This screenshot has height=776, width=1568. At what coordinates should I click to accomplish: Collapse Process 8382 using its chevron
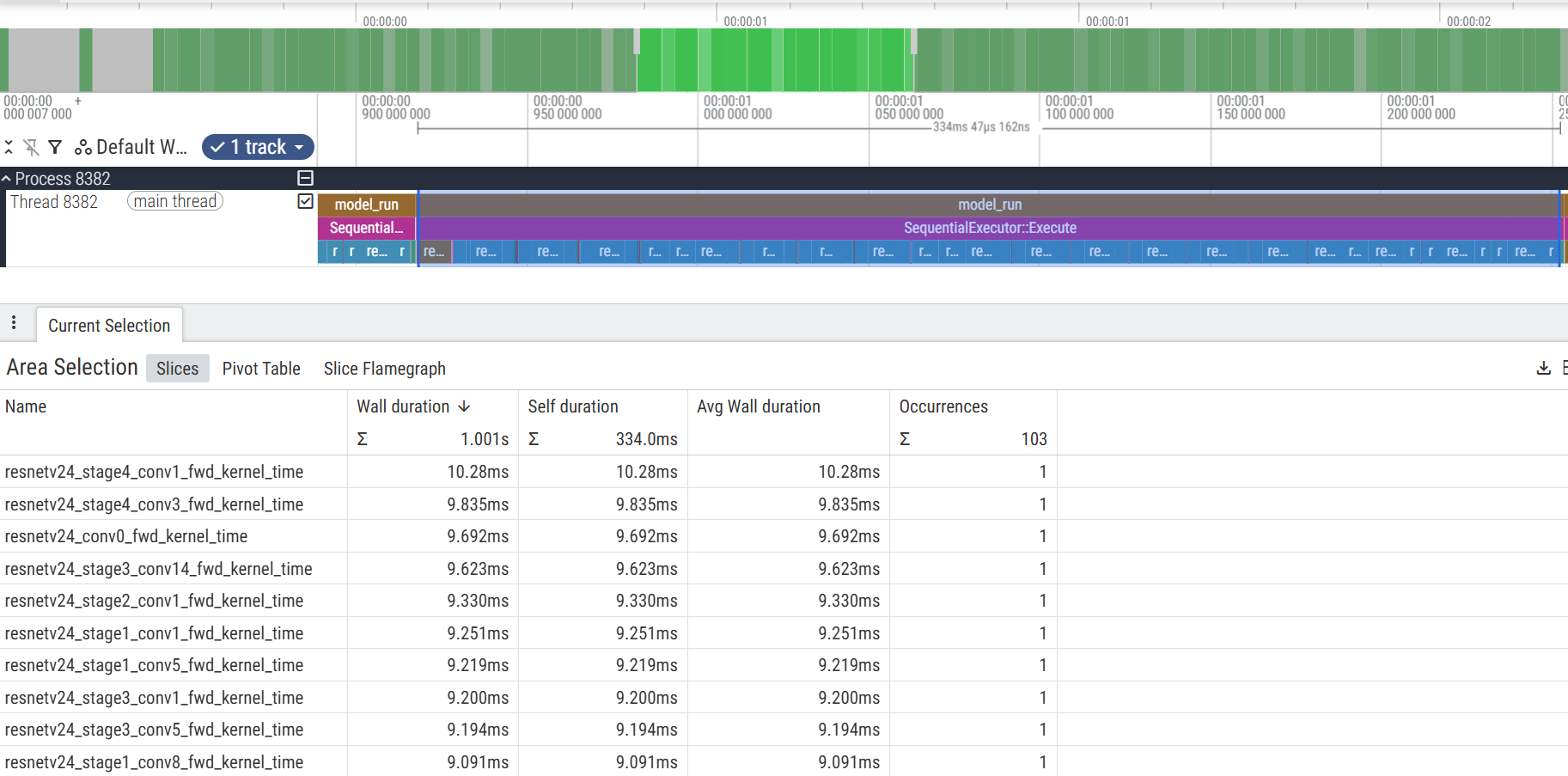point(7,177)
